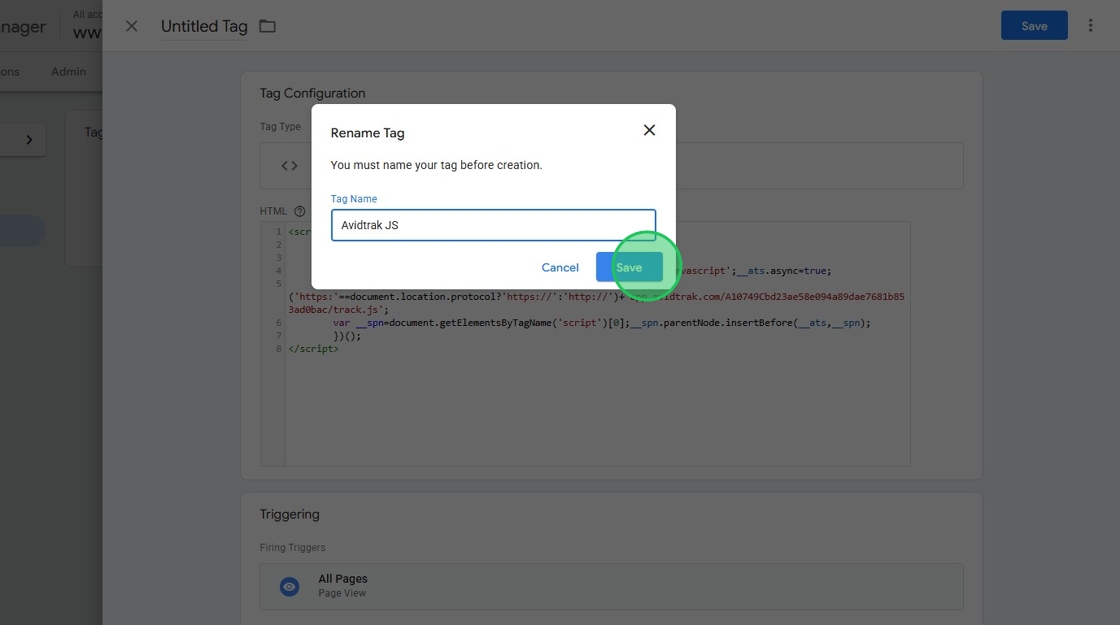Cancel the Rename Tag dialog
This screenshot has height=625, width=1120.
click(x=560, y=267)
